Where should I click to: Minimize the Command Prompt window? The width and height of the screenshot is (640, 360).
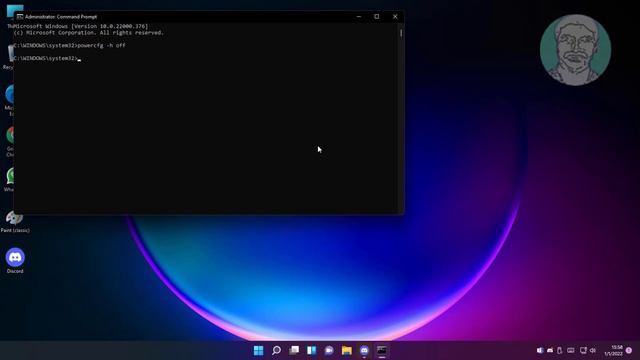pos(359,17)
